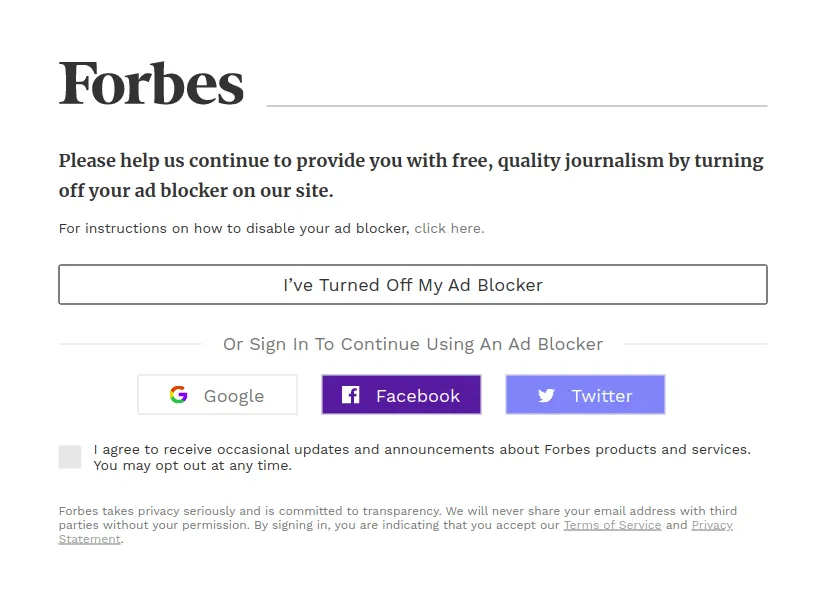Confirm with I've Turned Off My Ad Blocker
The image size is (826, 605).
pos(413,285)
